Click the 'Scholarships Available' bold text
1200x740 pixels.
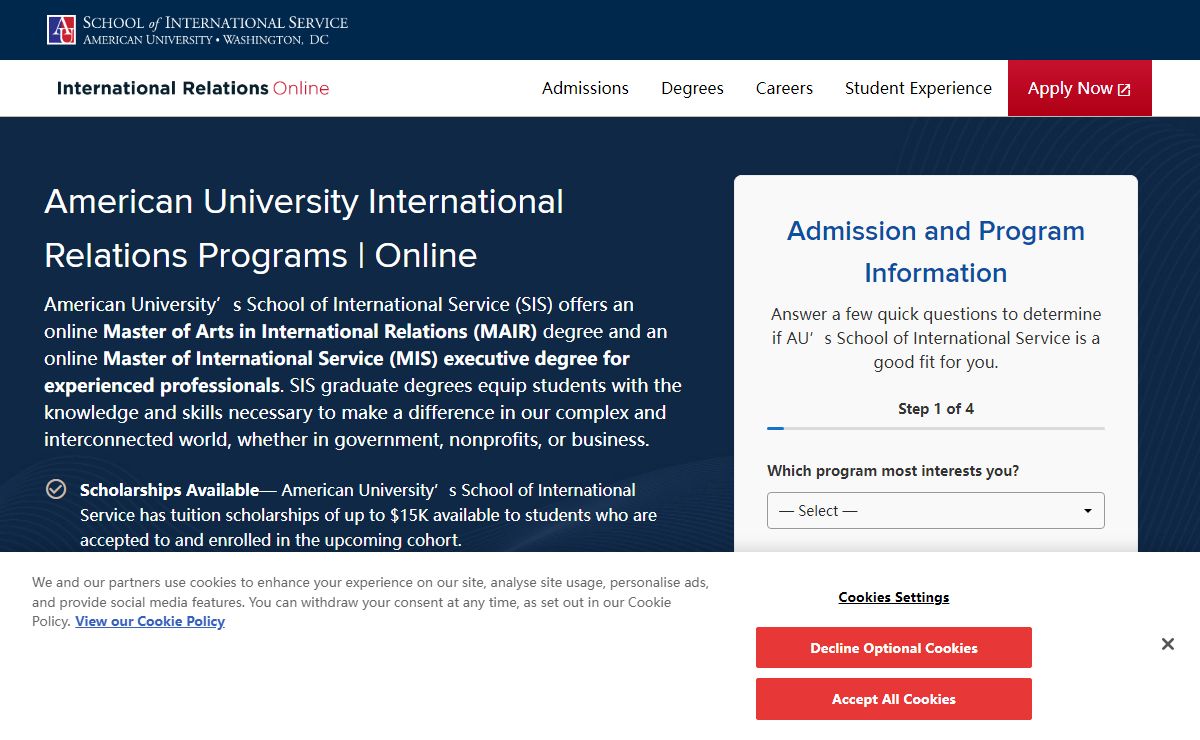169,490
